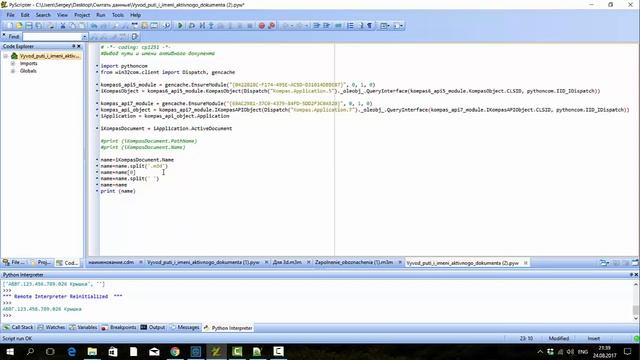Close the Vyvod_puti (2).pyw tab
The width and height of the screenshot is (640, 360).
526,263
